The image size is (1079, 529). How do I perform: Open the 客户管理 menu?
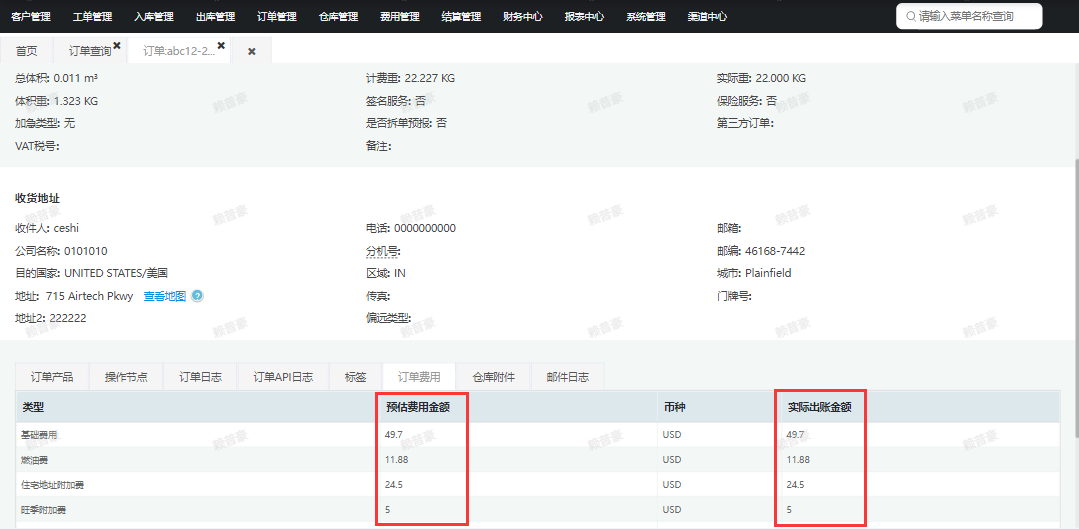31,17
